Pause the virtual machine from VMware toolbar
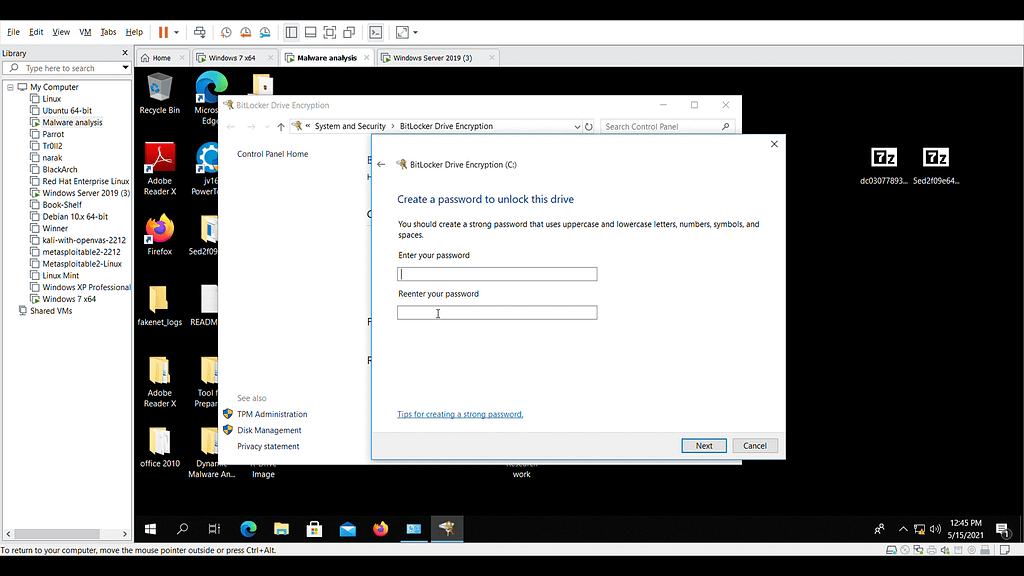This screenshot has height=576, width=1024. [163, 32]
